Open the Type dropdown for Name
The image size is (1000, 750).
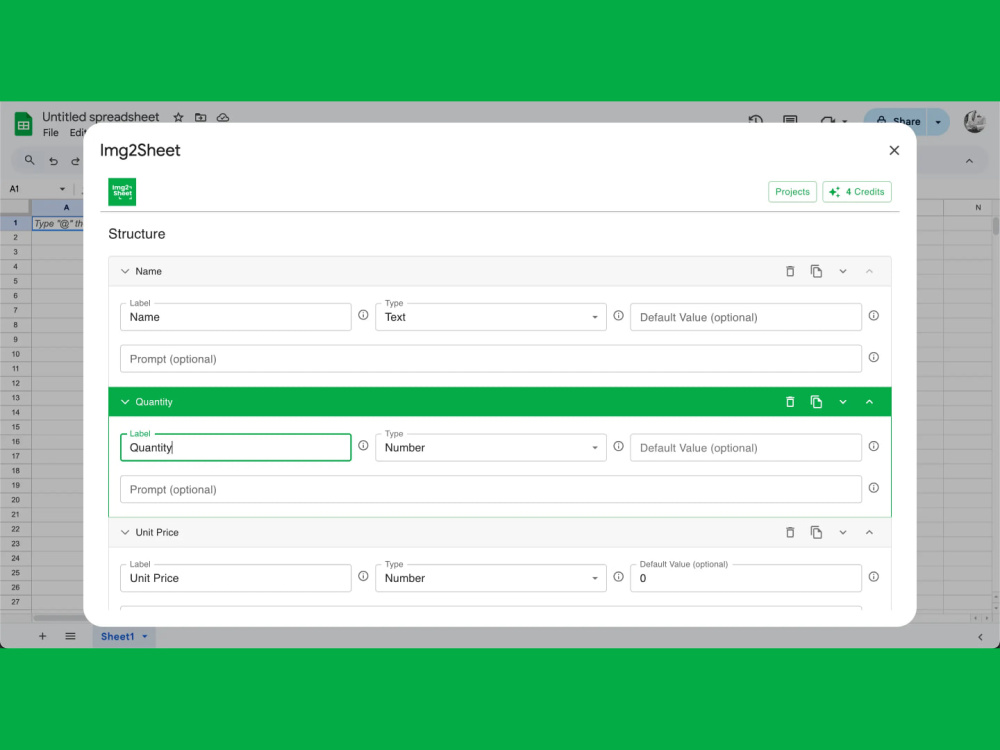point(490,317)
